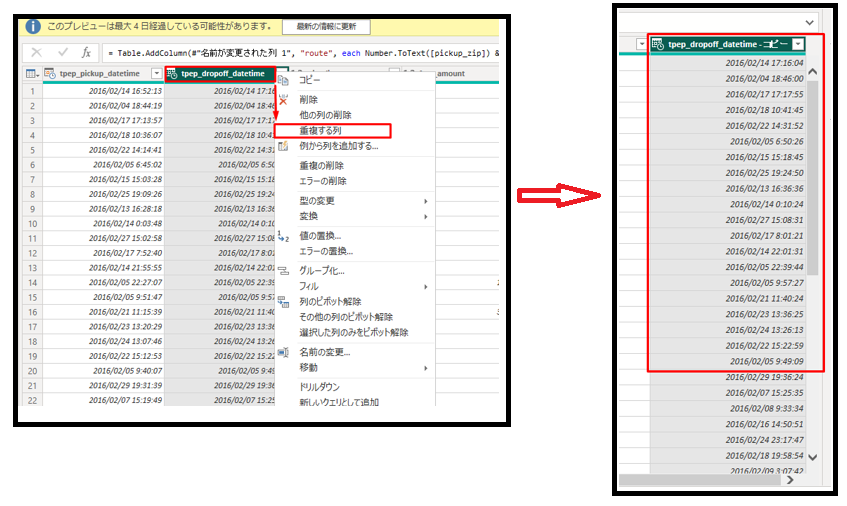Choose 例から列を追加する... menu entry
The image size is (847, 506).
(339, 146)
